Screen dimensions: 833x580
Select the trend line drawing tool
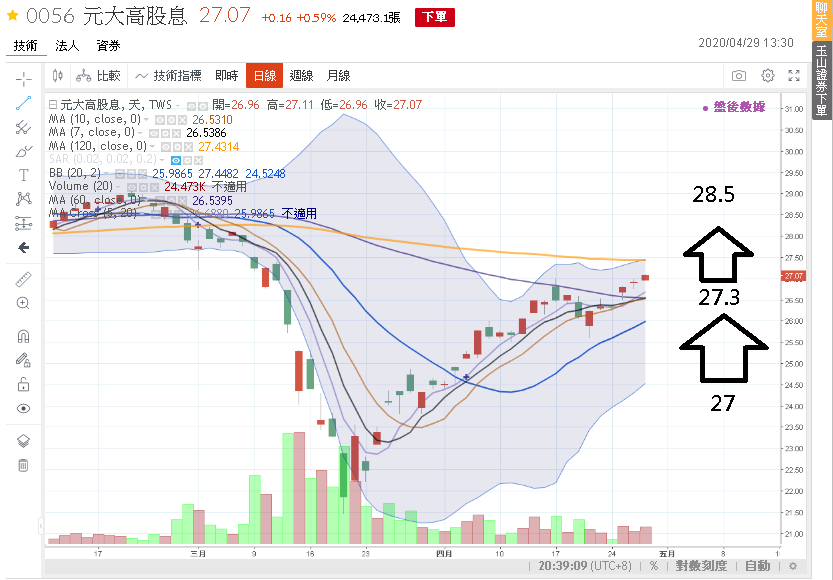pyautogui.click(x=23, y=103)
